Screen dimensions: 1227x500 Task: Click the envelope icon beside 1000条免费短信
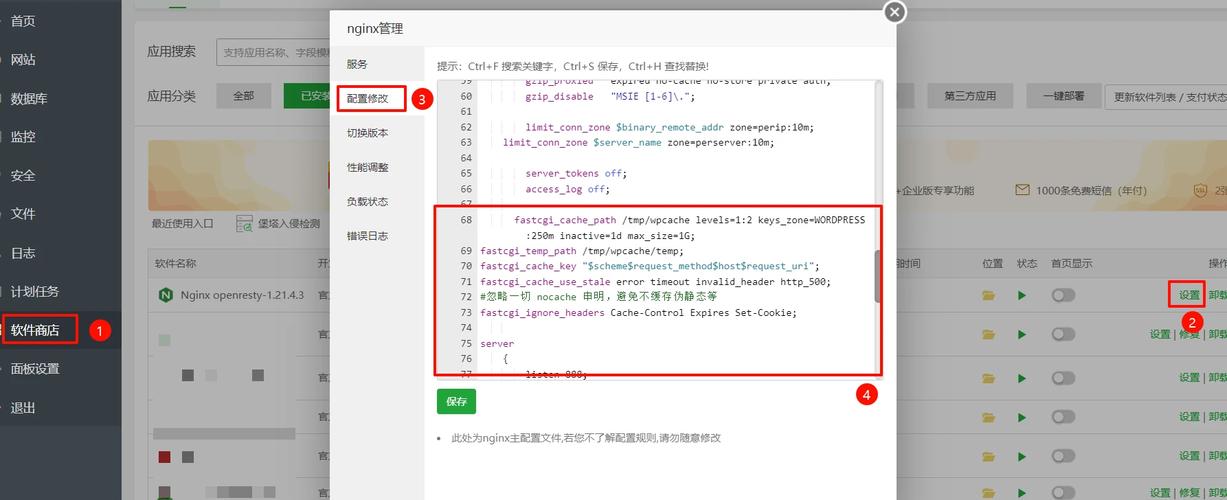1022,190
